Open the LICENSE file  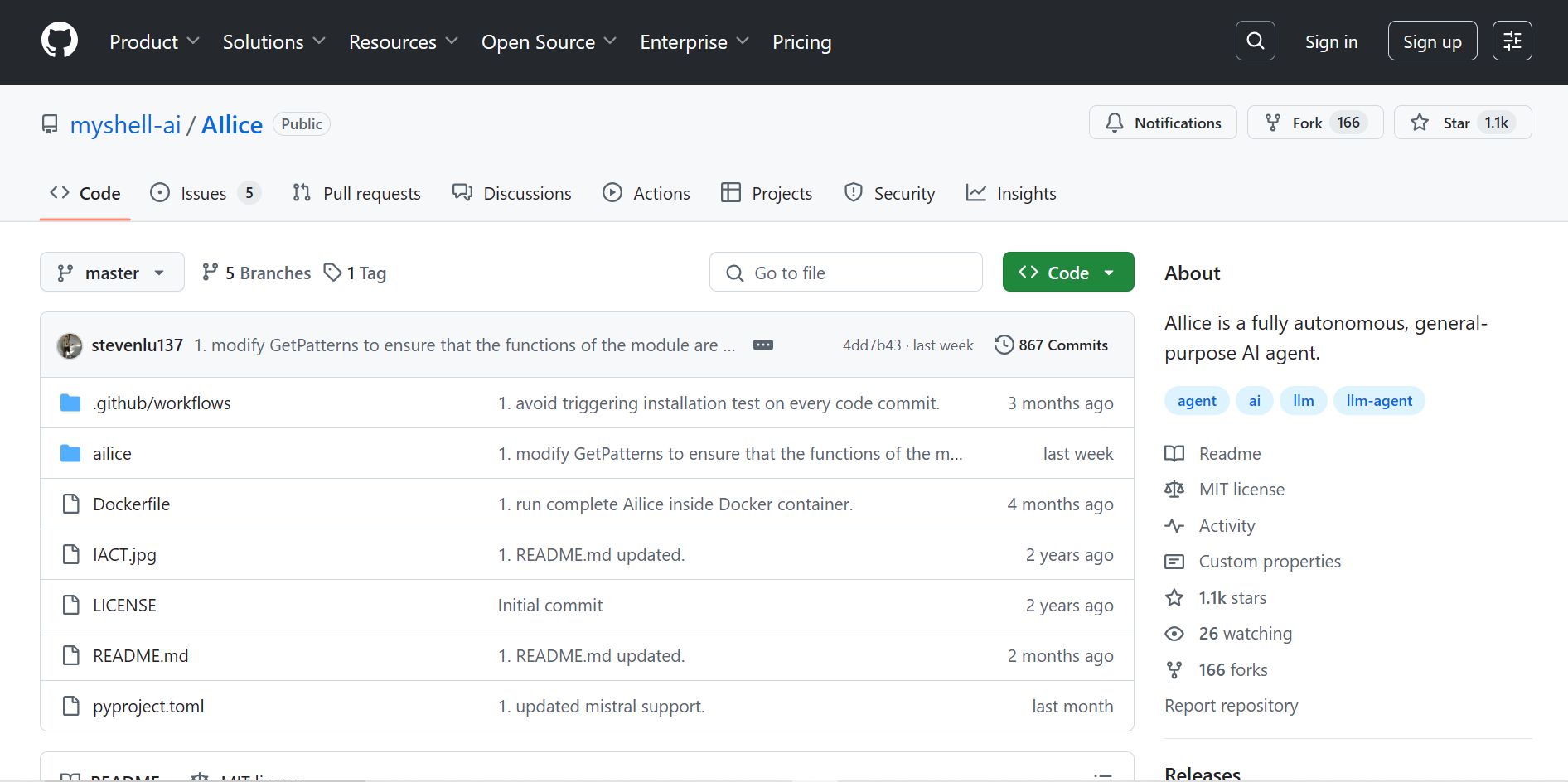tap(124, 606)
